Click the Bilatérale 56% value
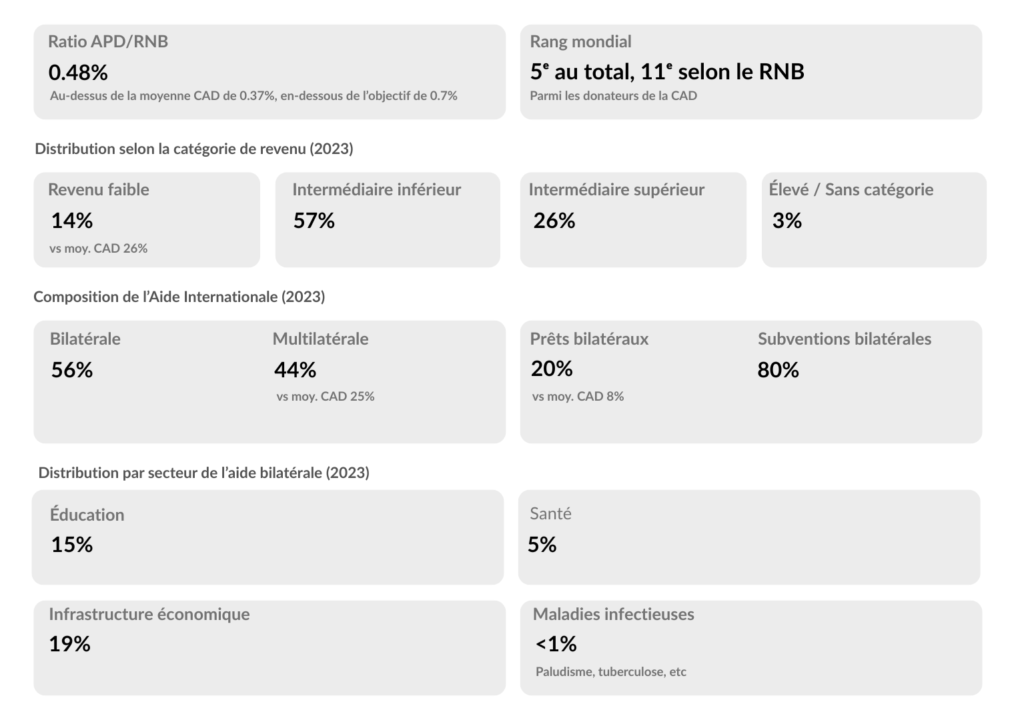 click(x=72, y=370)
